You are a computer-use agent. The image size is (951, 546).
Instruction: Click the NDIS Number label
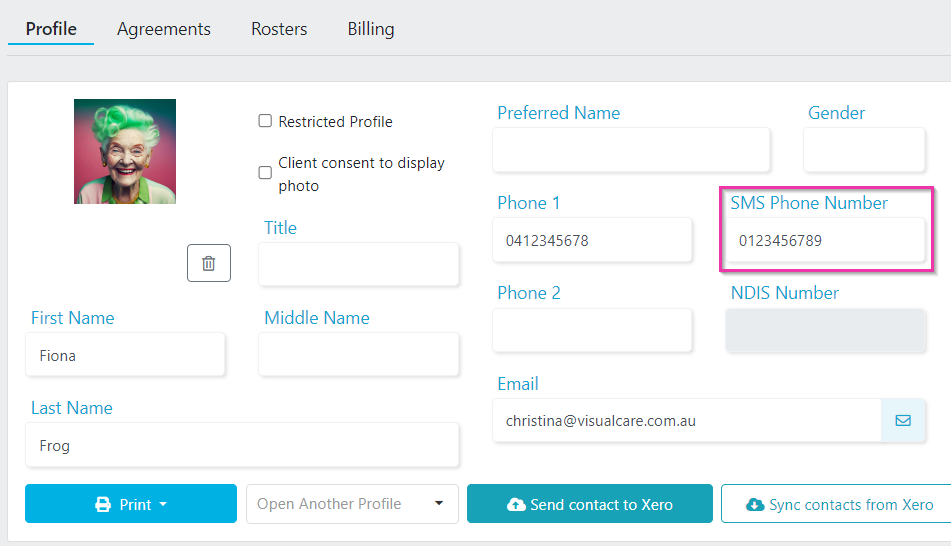pyautogui.click(x=784, y=293)
